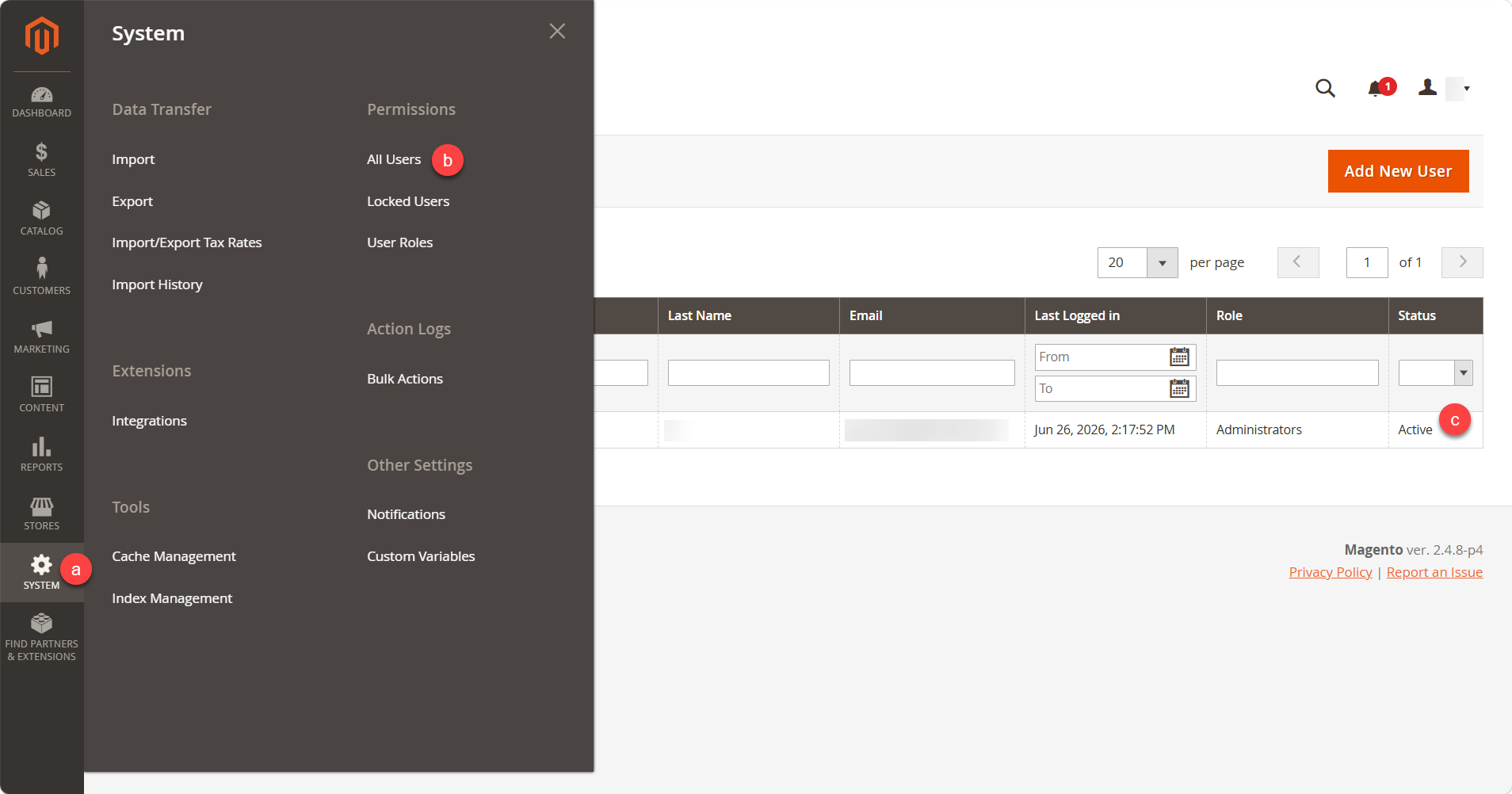Open Bulk Actions under Action Logs
The height and width of the screenshot is (794, 1512).
click(x=405, y=379)
